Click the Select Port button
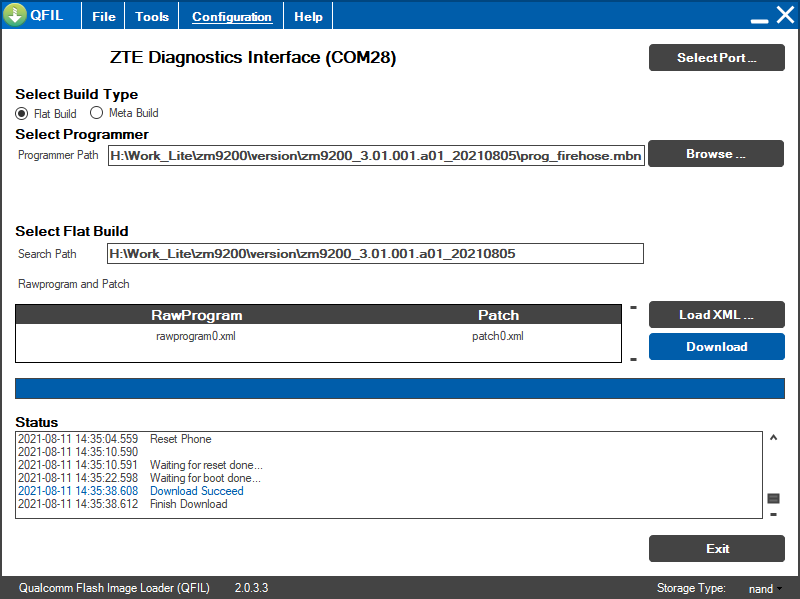This screenshot has width=800, height=599. 716,57
